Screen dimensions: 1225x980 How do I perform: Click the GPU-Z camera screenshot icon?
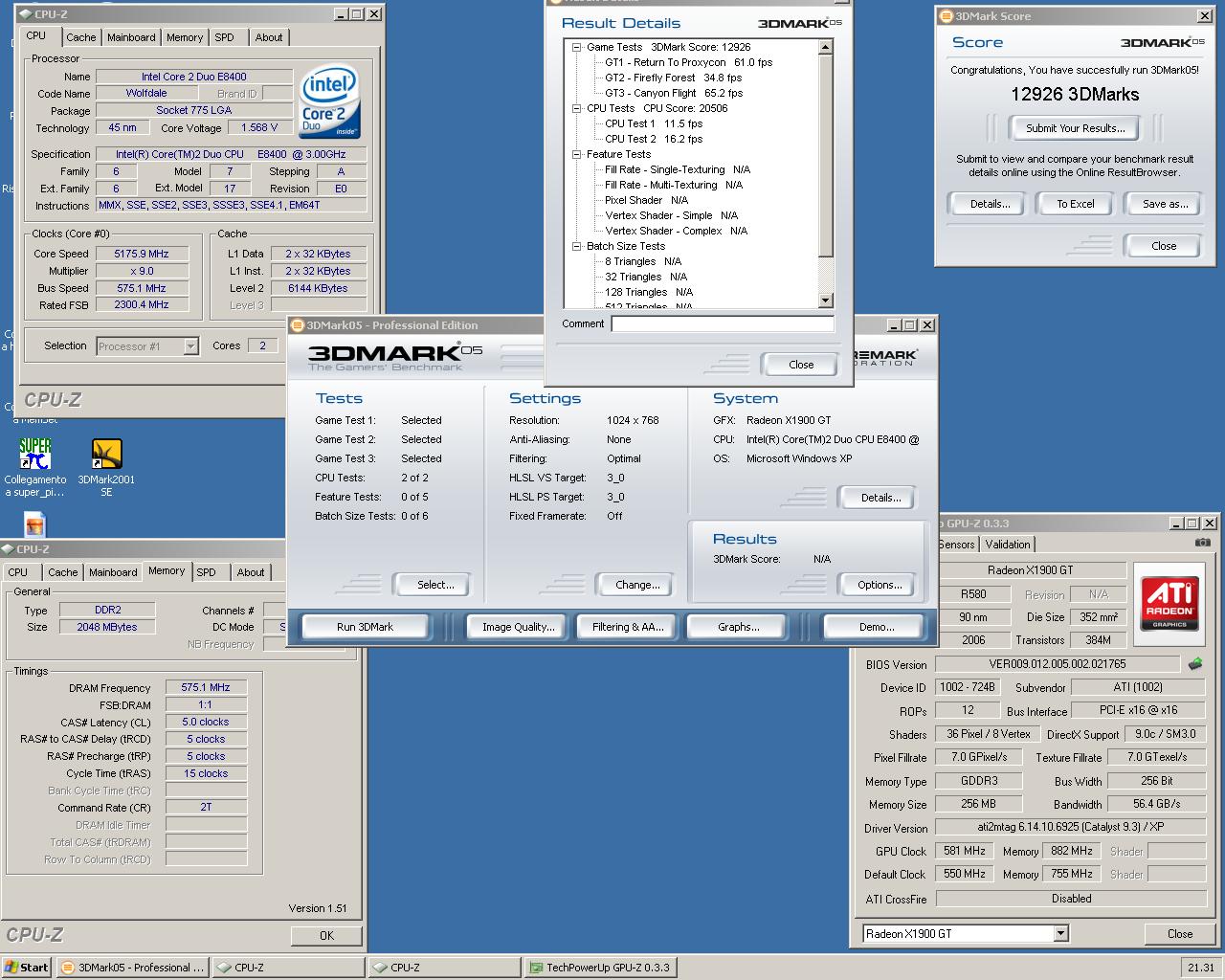coord(1203,543)
